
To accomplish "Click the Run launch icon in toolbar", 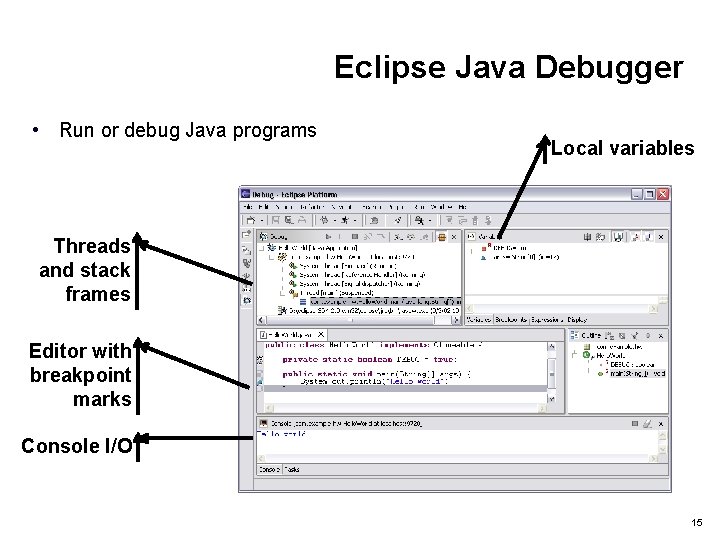I will click(345, 220).
